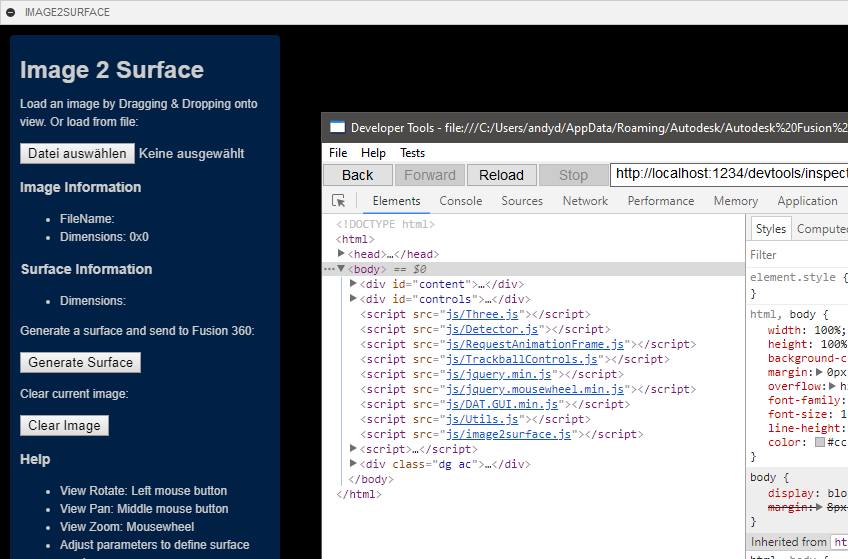
Task: Expand the div class dg ac node
Action: (x=353, y=463)
